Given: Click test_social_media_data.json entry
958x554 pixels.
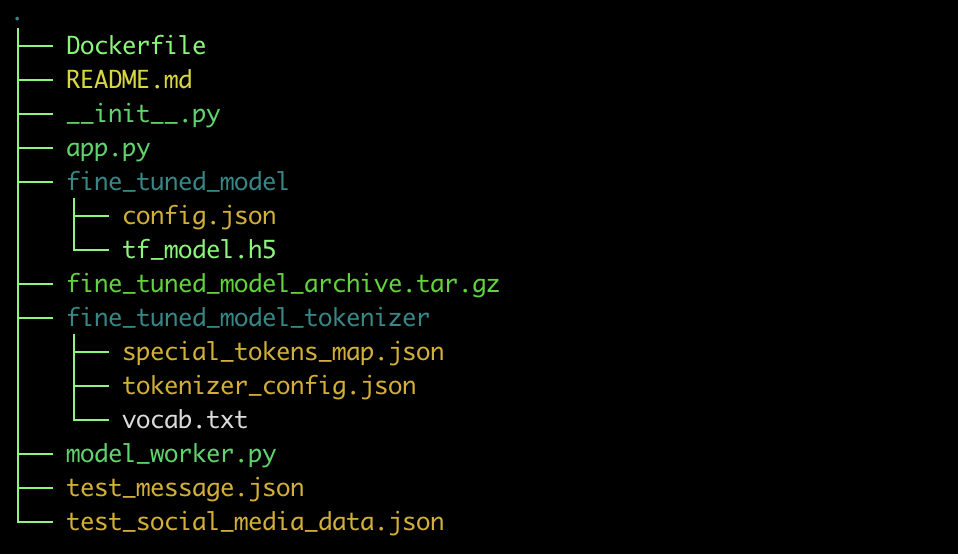Looking at the screenshot, I should (255, 522).
